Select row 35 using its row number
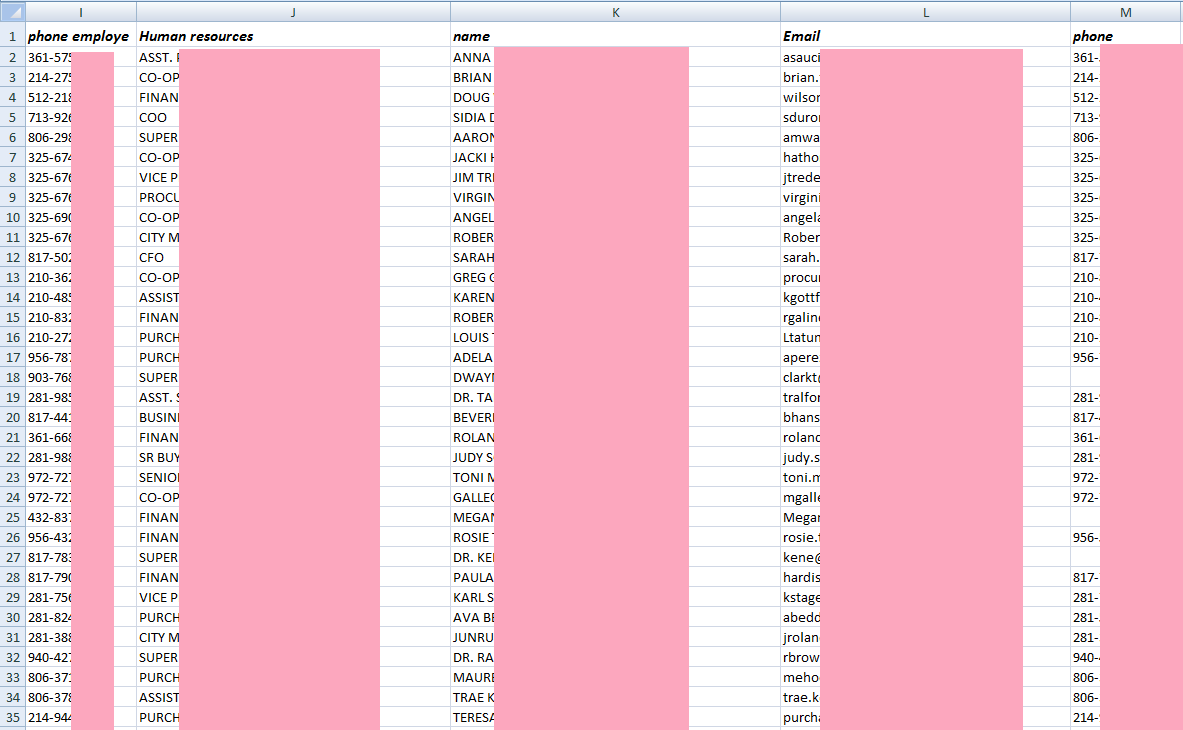1183x730 pixels. 11,717
